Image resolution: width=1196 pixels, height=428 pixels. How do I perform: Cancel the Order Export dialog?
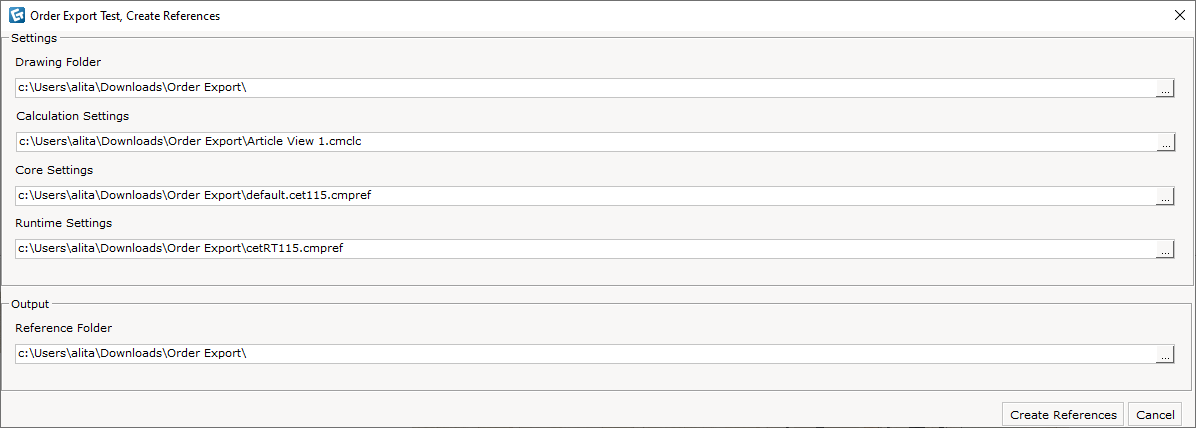1155,415
